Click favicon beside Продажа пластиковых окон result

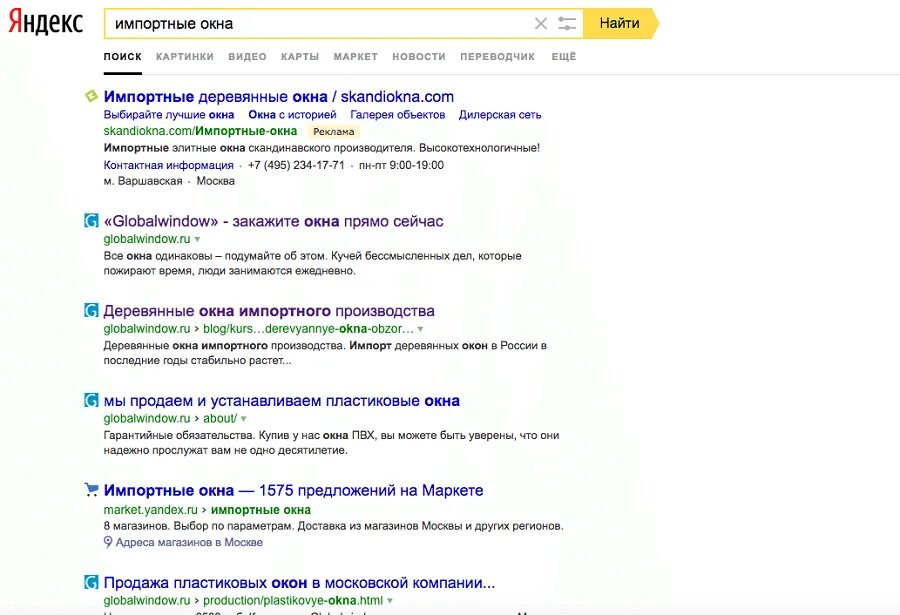coord(91,582)
